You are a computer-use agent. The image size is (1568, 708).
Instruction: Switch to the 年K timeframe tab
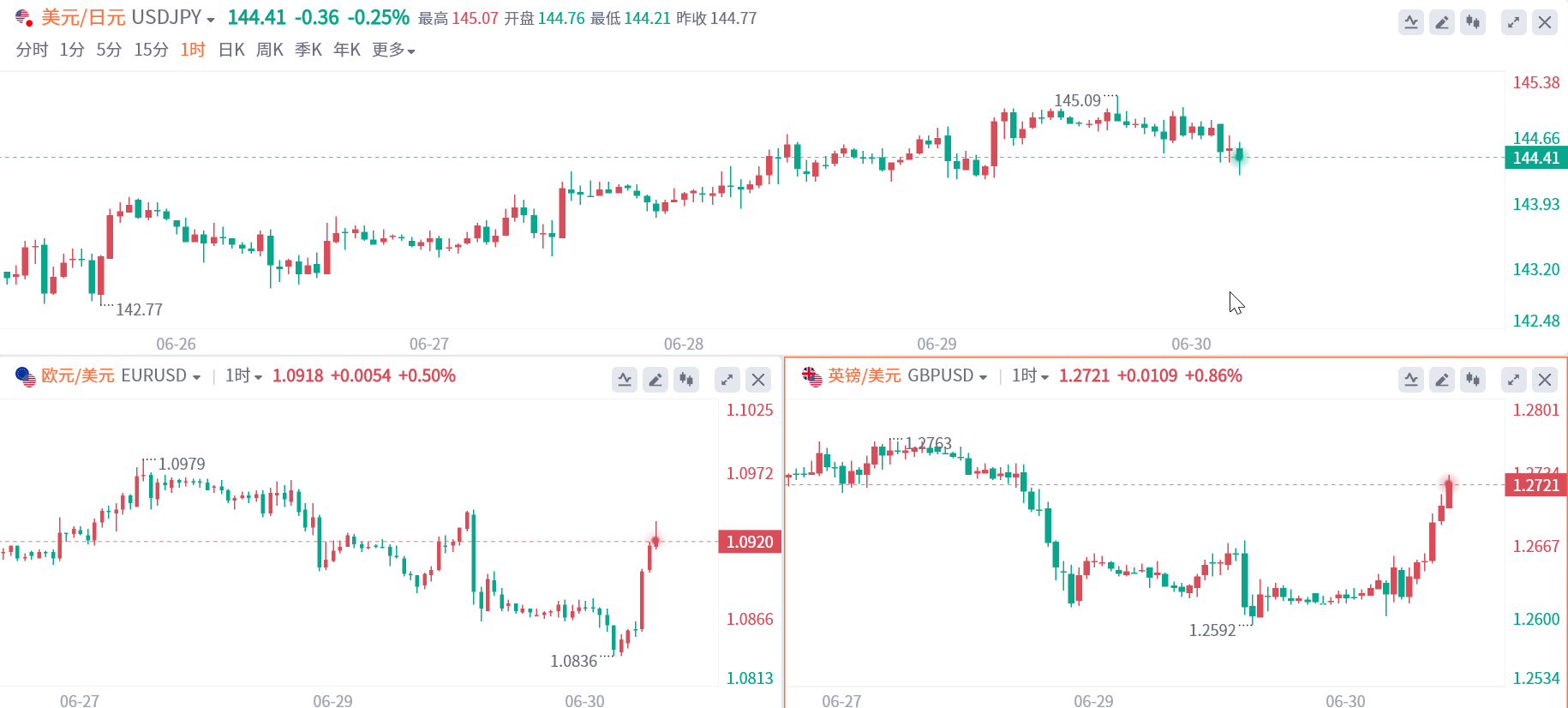coord(347,50)
